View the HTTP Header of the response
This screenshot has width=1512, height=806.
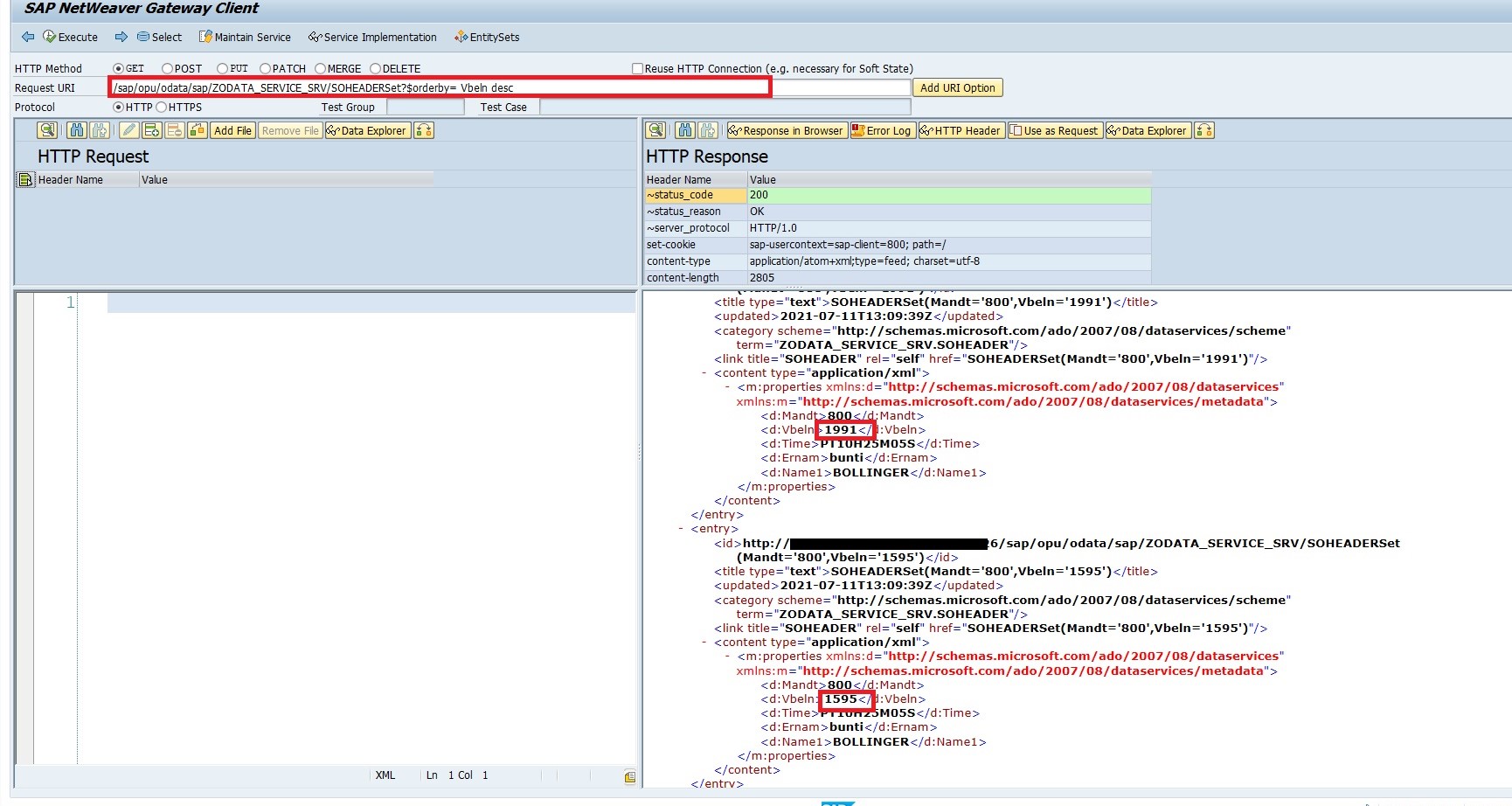(x=960, y=130)
